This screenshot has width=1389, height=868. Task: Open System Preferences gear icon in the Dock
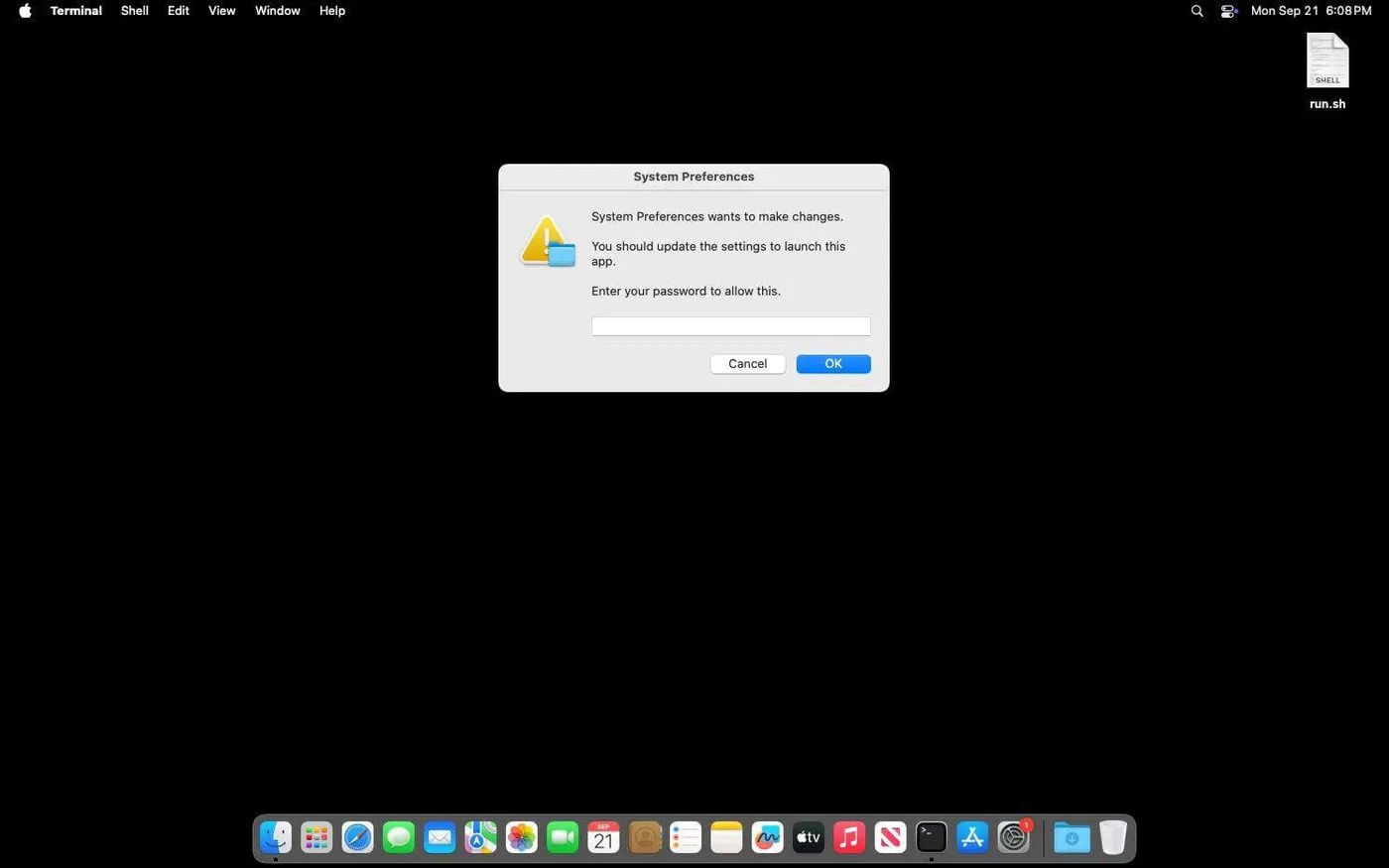click(x=1013, y=838)
